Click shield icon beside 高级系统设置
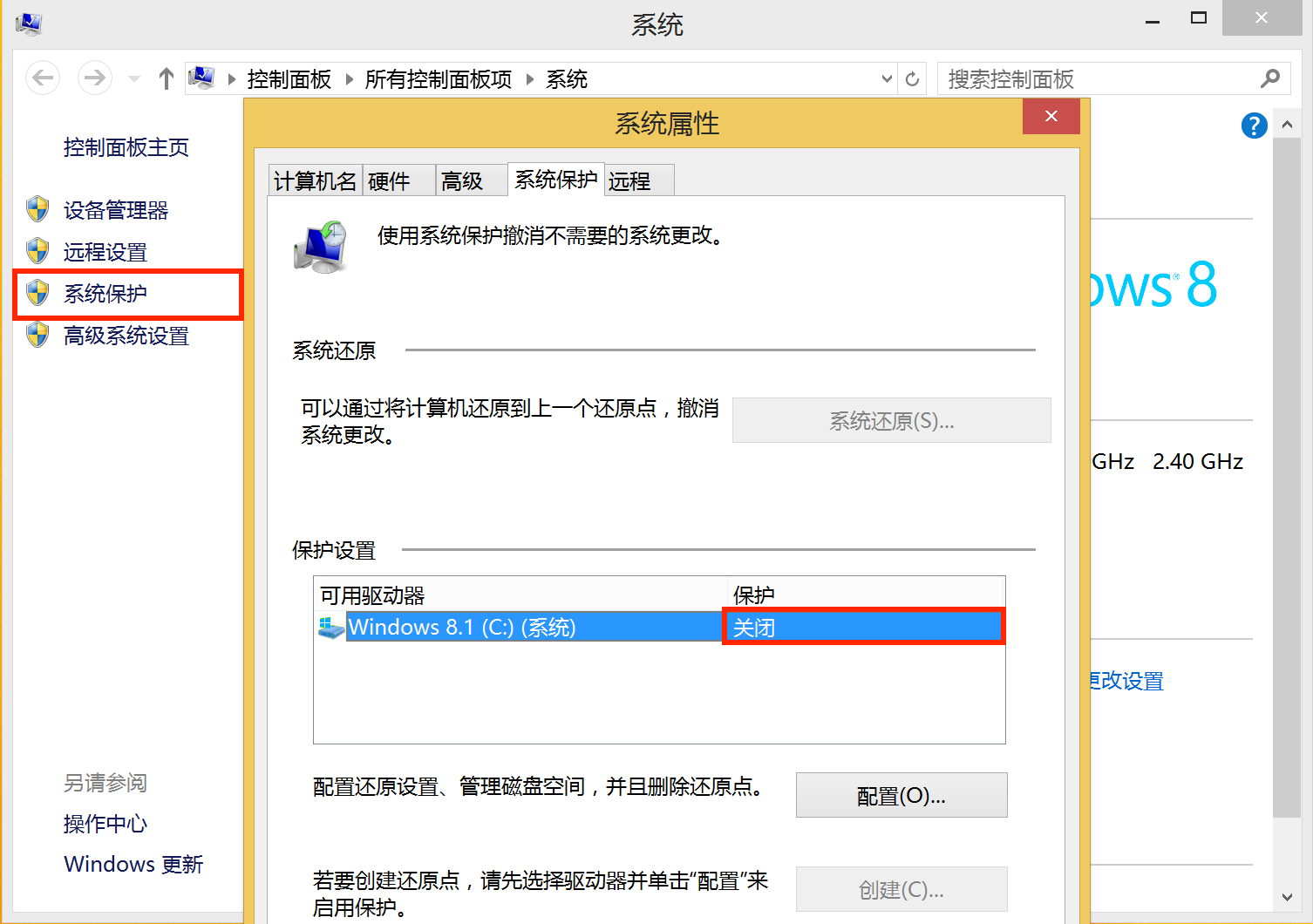 coord(37,335)
